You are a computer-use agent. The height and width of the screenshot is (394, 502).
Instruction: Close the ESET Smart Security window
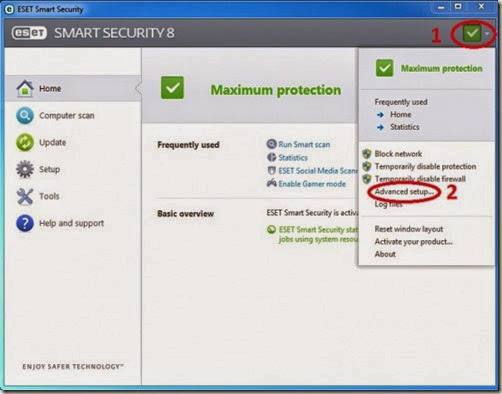pyautogui.click(x=481, y=7)
